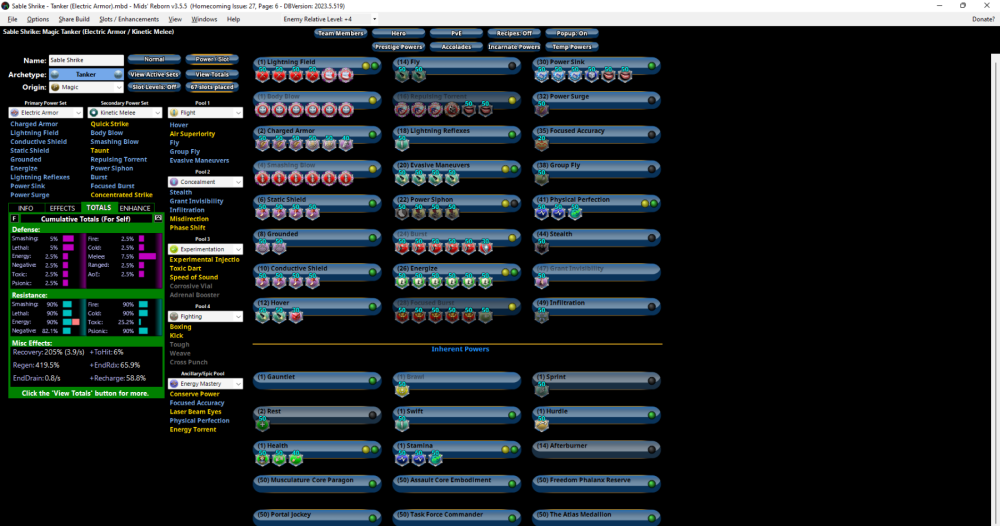Image resolution: width=1000 pixels, height=526 pixels.
Task: Select the enhancement slot under Lightning Reflexes
Action: [402, 144]
